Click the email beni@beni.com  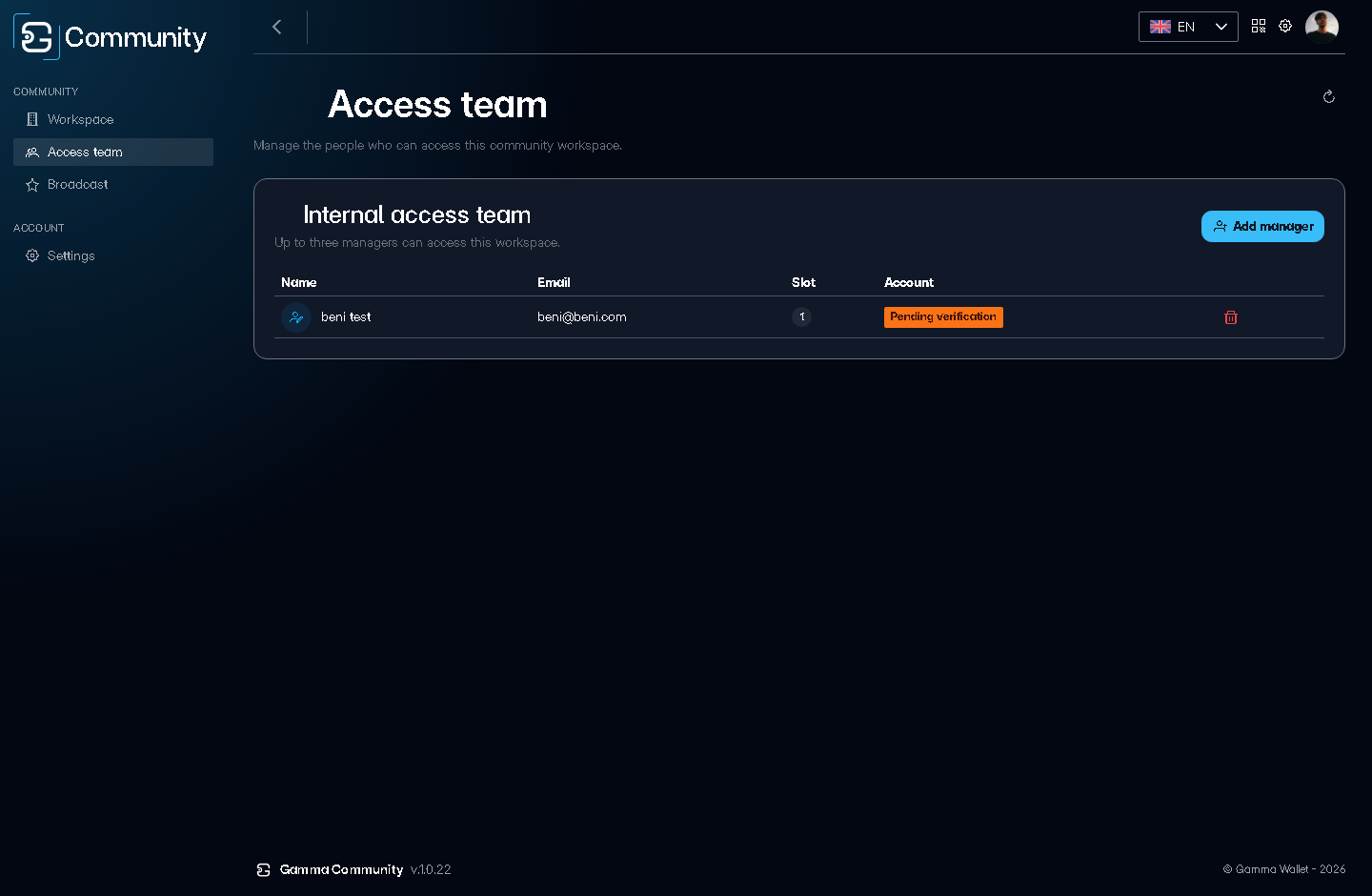pyautogui.click(x=582, y=317)
